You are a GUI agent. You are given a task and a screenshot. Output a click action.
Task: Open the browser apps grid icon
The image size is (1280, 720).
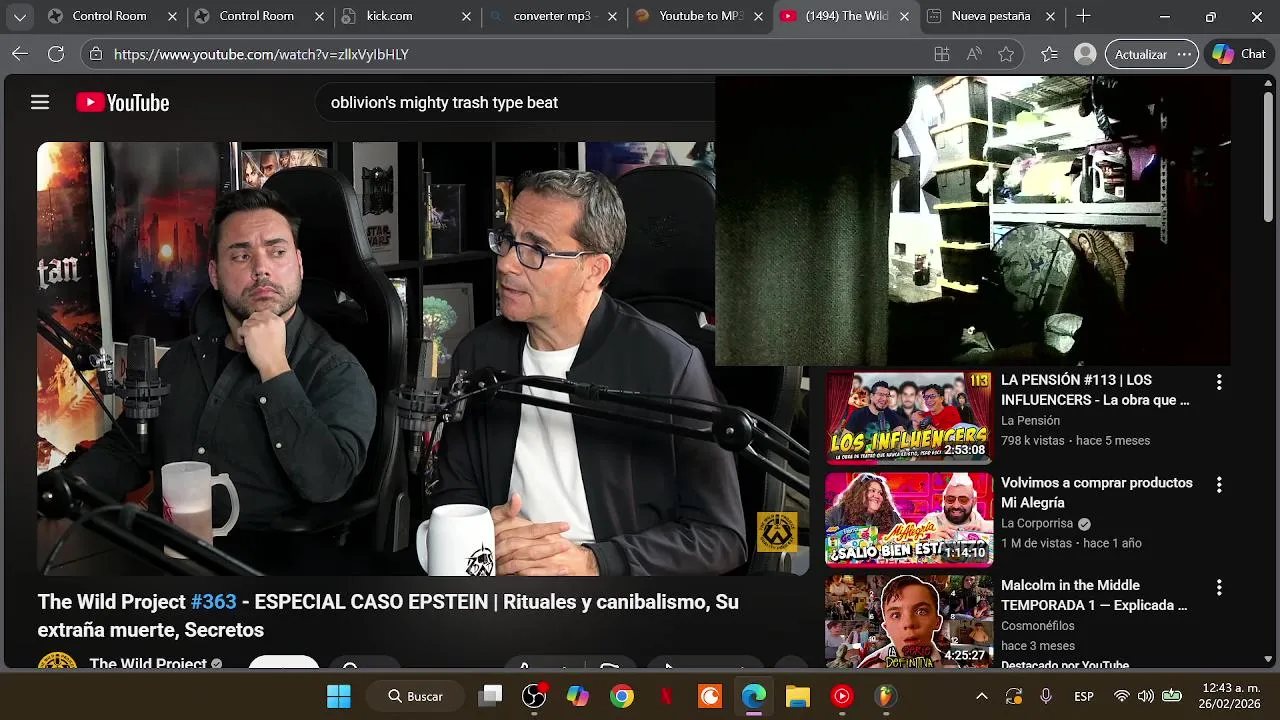pyautogui.click(x=942, y=54)
